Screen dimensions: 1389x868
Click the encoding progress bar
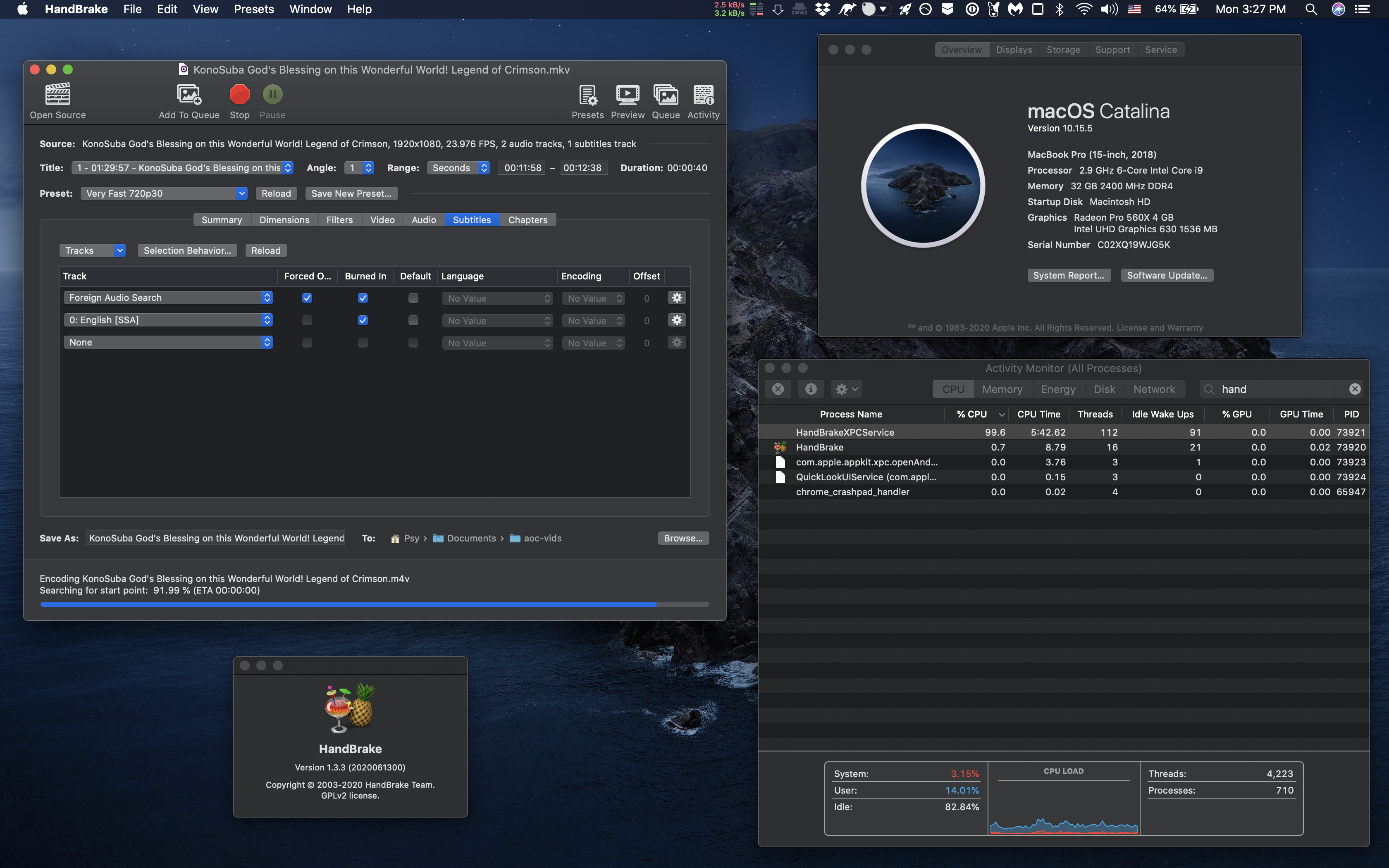click(375, 604)
